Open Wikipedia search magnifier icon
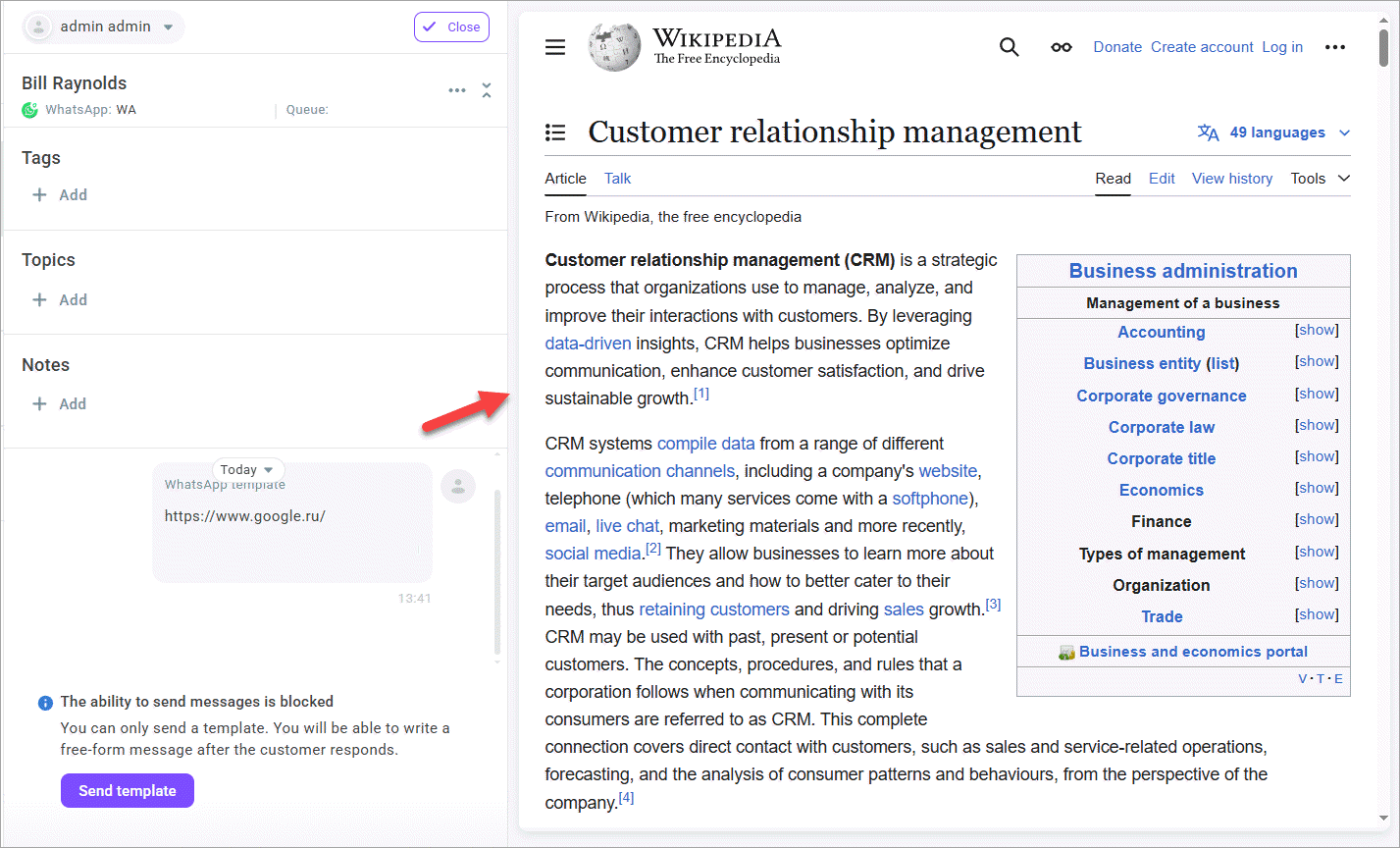Image resolution: width=1400 pixels, height=848 pixels. click(x=1009, y=47)
